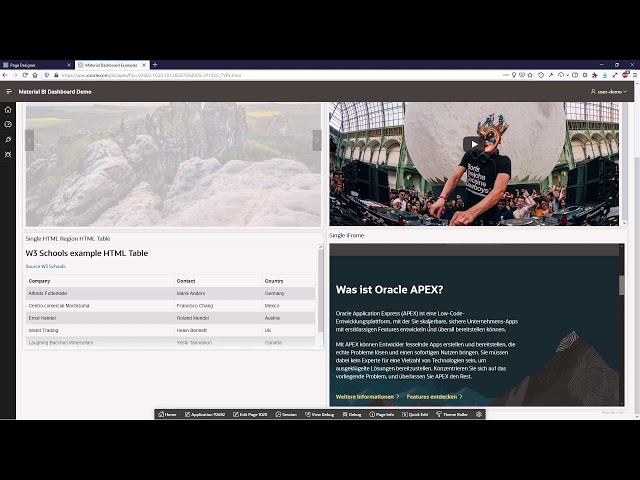
Task: Open Application 92682 in developer toolbar
Action: [x=205, y=414]
